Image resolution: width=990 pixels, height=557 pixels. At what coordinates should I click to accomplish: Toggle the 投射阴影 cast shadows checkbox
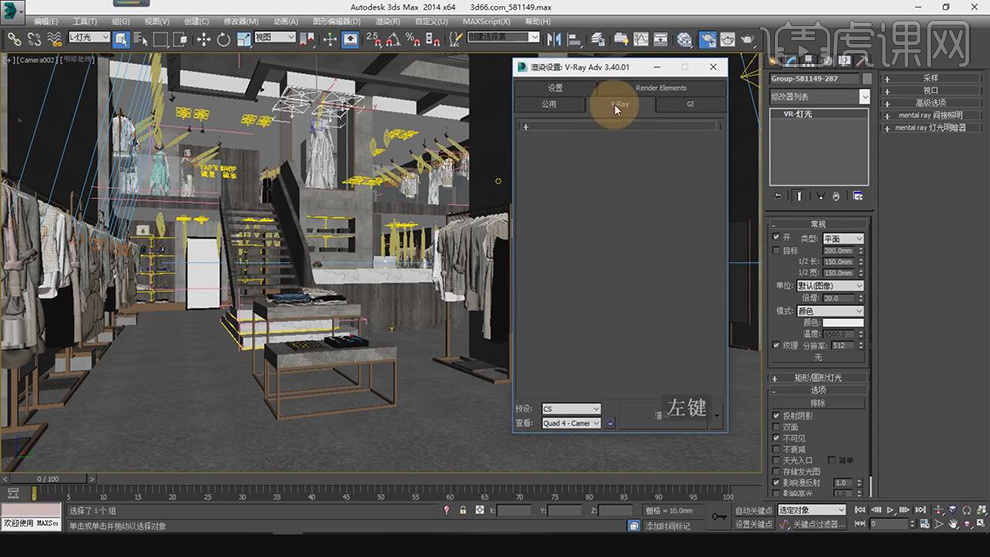[777, 416]
